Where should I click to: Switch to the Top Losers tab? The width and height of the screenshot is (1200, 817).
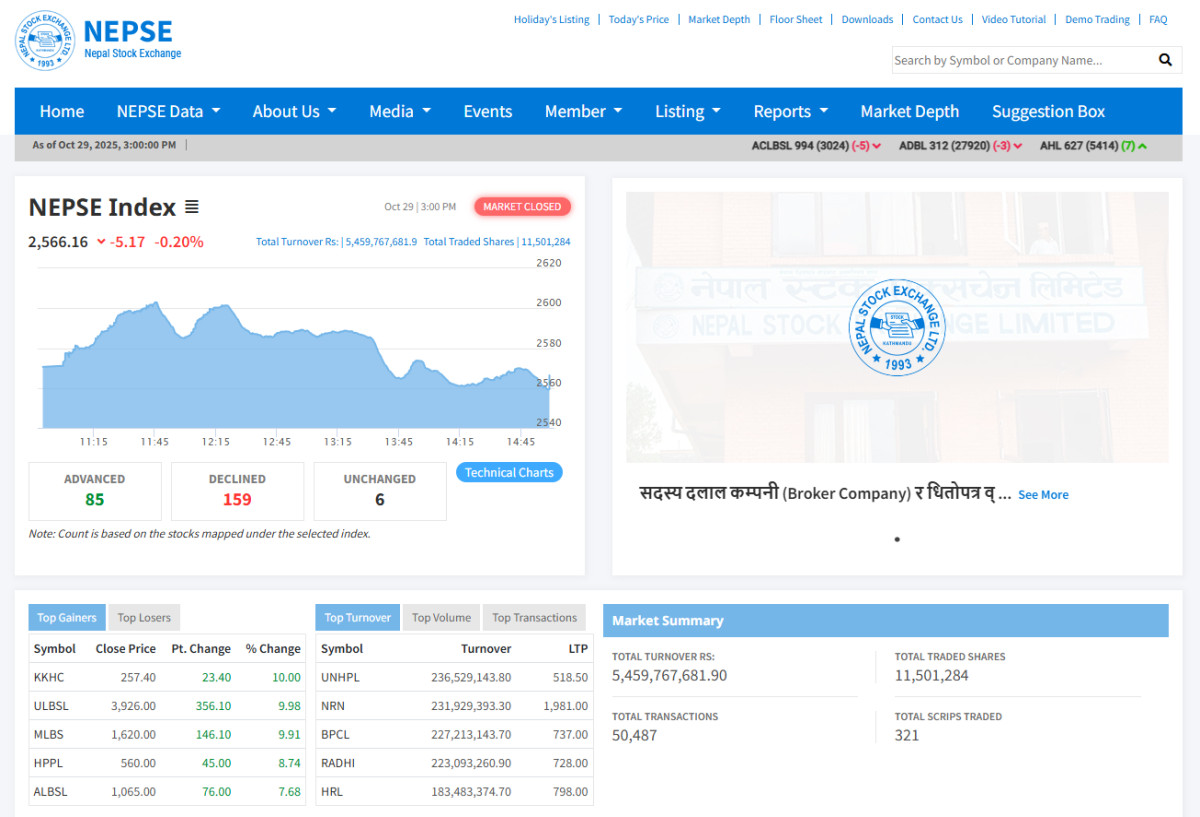point(144,618)
